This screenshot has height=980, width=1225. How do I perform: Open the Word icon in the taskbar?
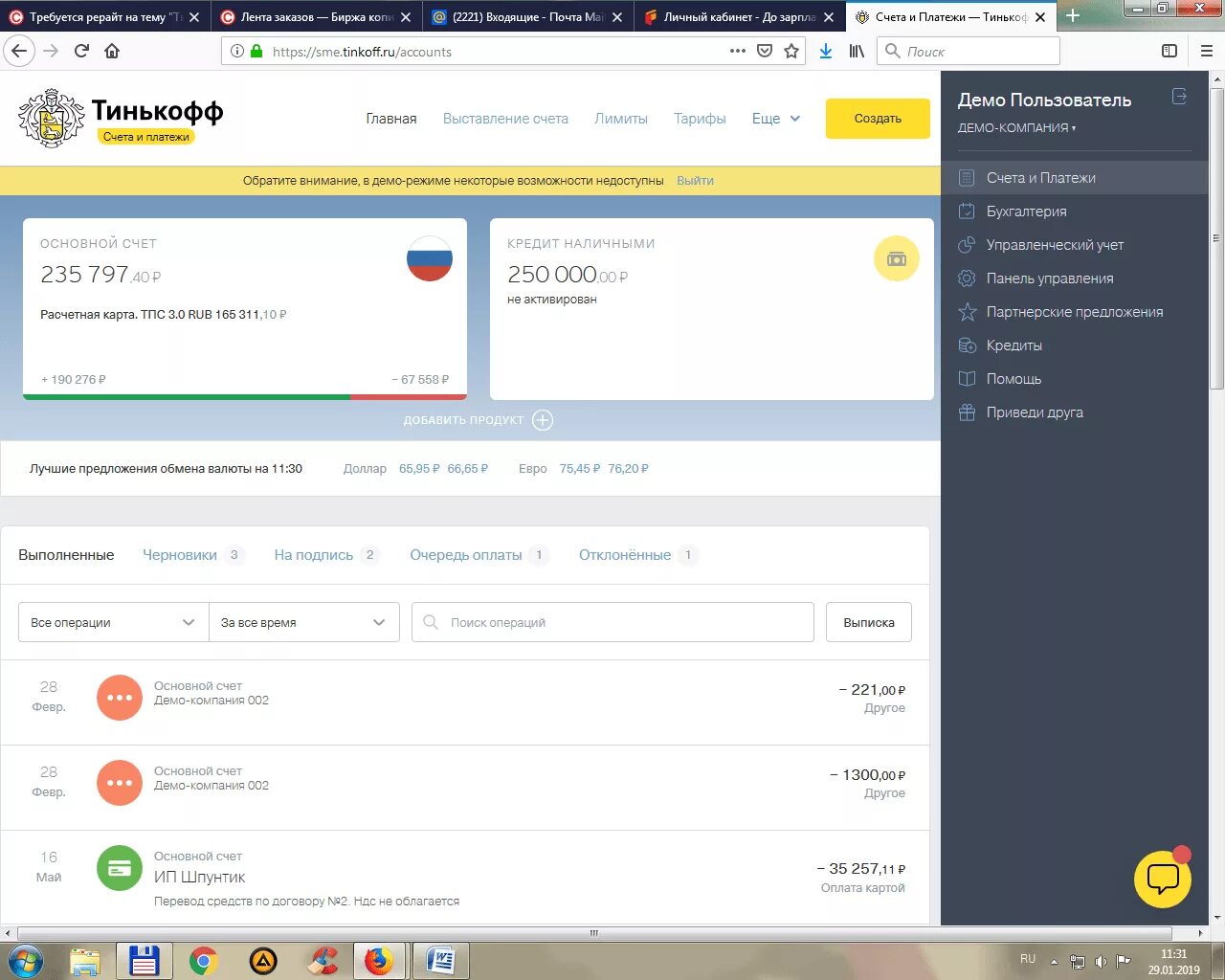tap(441, 961)
